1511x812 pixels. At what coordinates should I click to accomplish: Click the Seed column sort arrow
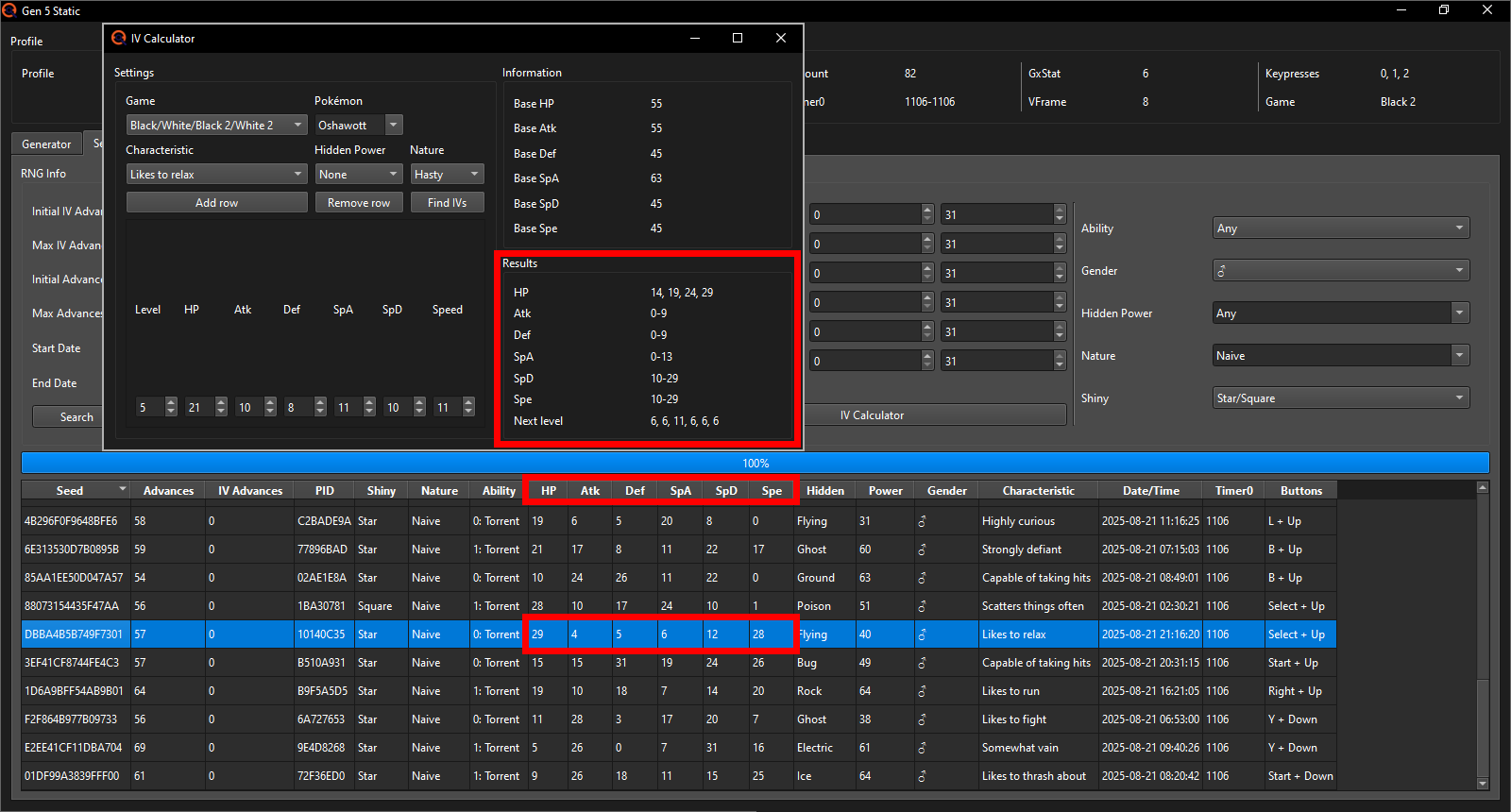click(x=123, y=489)
